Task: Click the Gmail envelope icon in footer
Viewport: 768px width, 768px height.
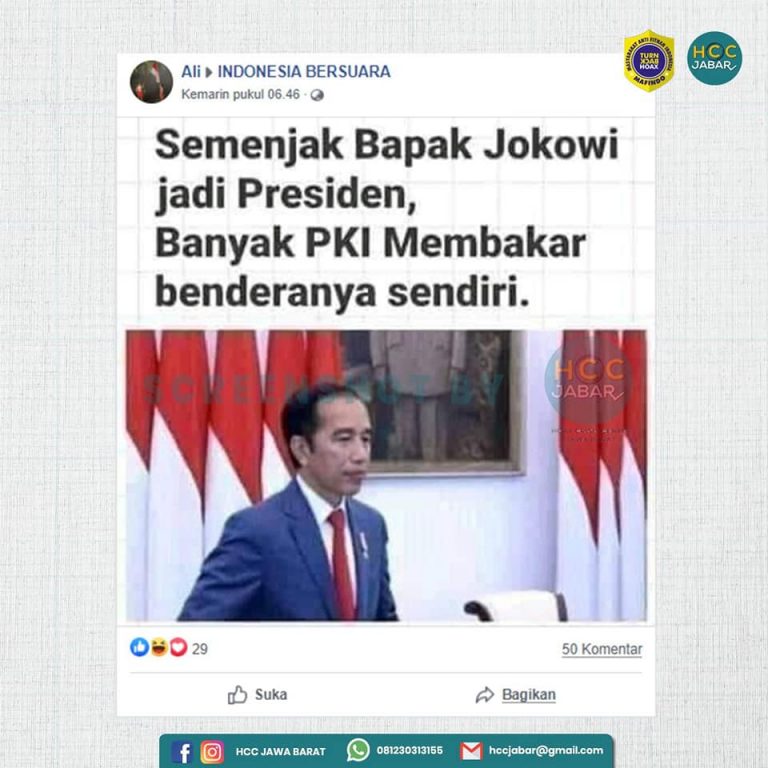Action: pyautogui.click(x=471, y=751)
